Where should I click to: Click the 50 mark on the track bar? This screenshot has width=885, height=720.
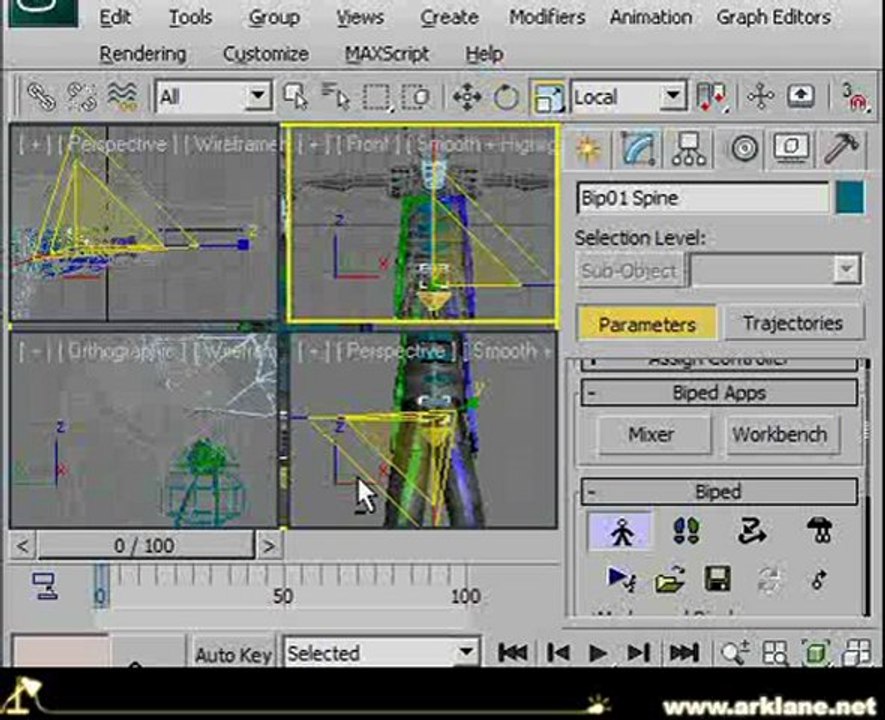(x=283, y=596)
